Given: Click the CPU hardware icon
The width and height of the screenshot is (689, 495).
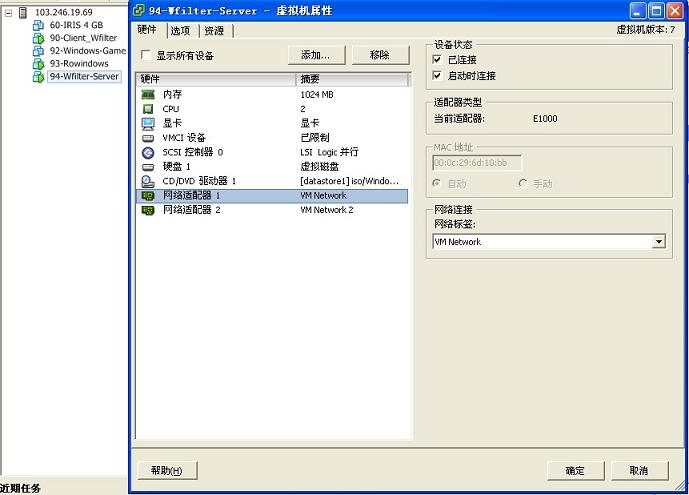Looking at the screenshot, I should [x=148, y=108].
